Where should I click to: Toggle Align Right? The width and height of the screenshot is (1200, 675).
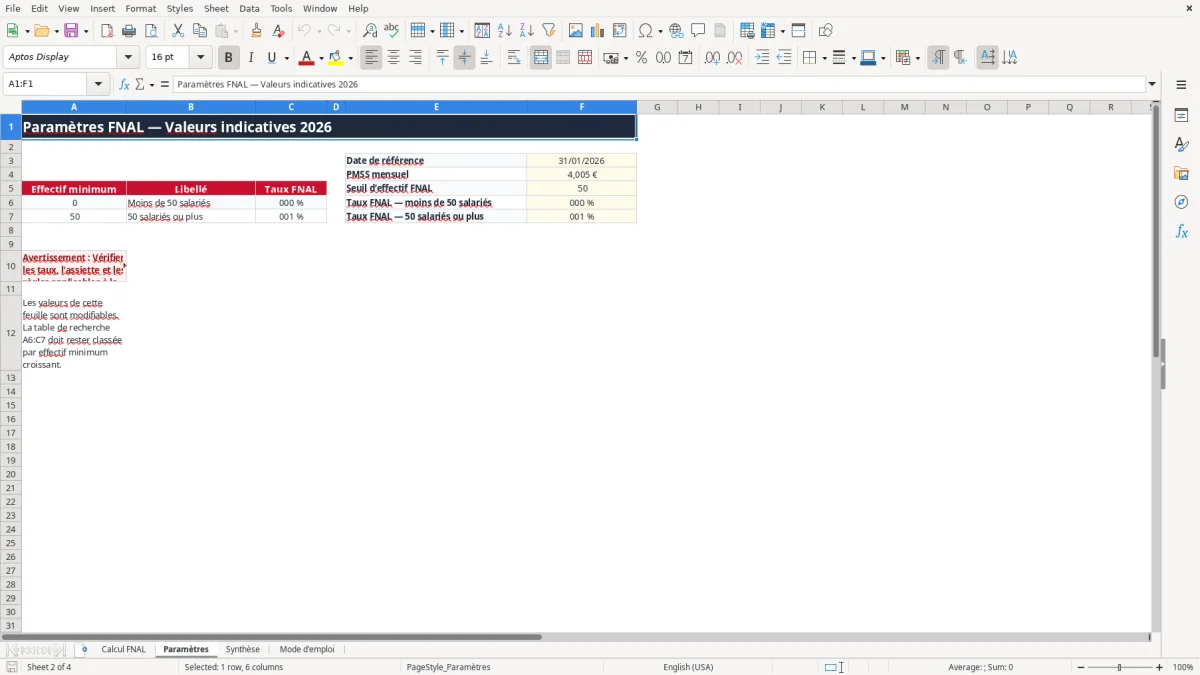(416, 58)
